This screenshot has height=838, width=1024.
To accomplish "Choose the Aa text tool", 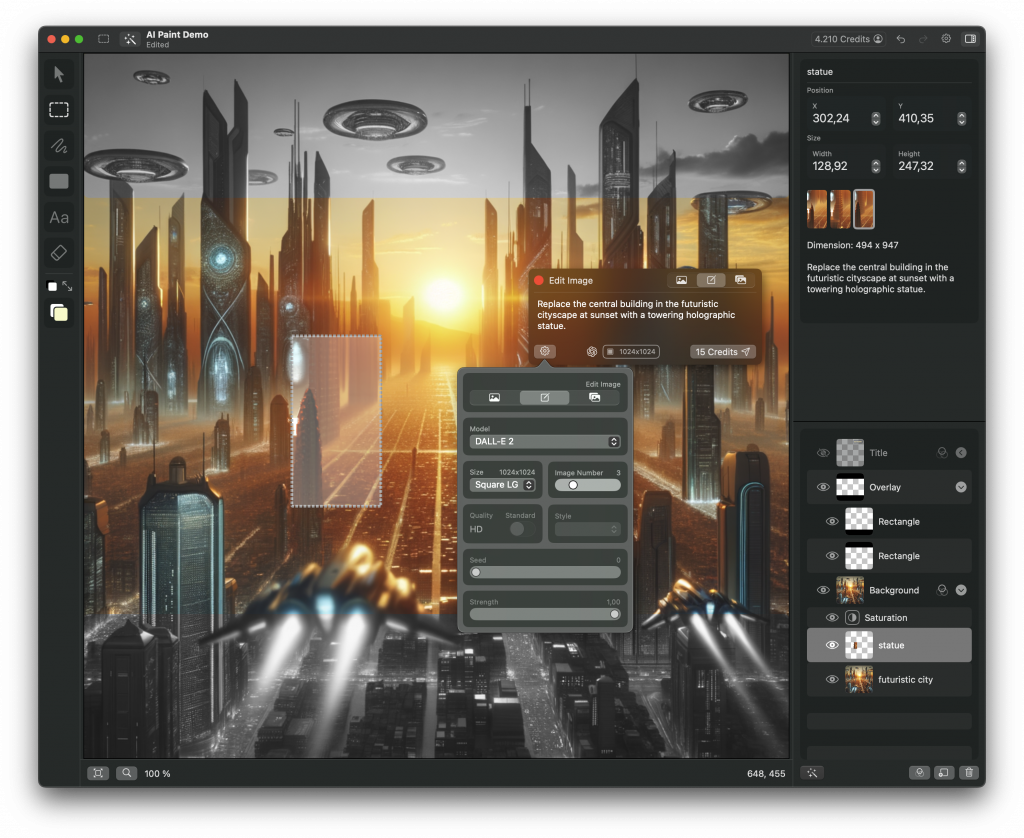I will click(59, 217).
